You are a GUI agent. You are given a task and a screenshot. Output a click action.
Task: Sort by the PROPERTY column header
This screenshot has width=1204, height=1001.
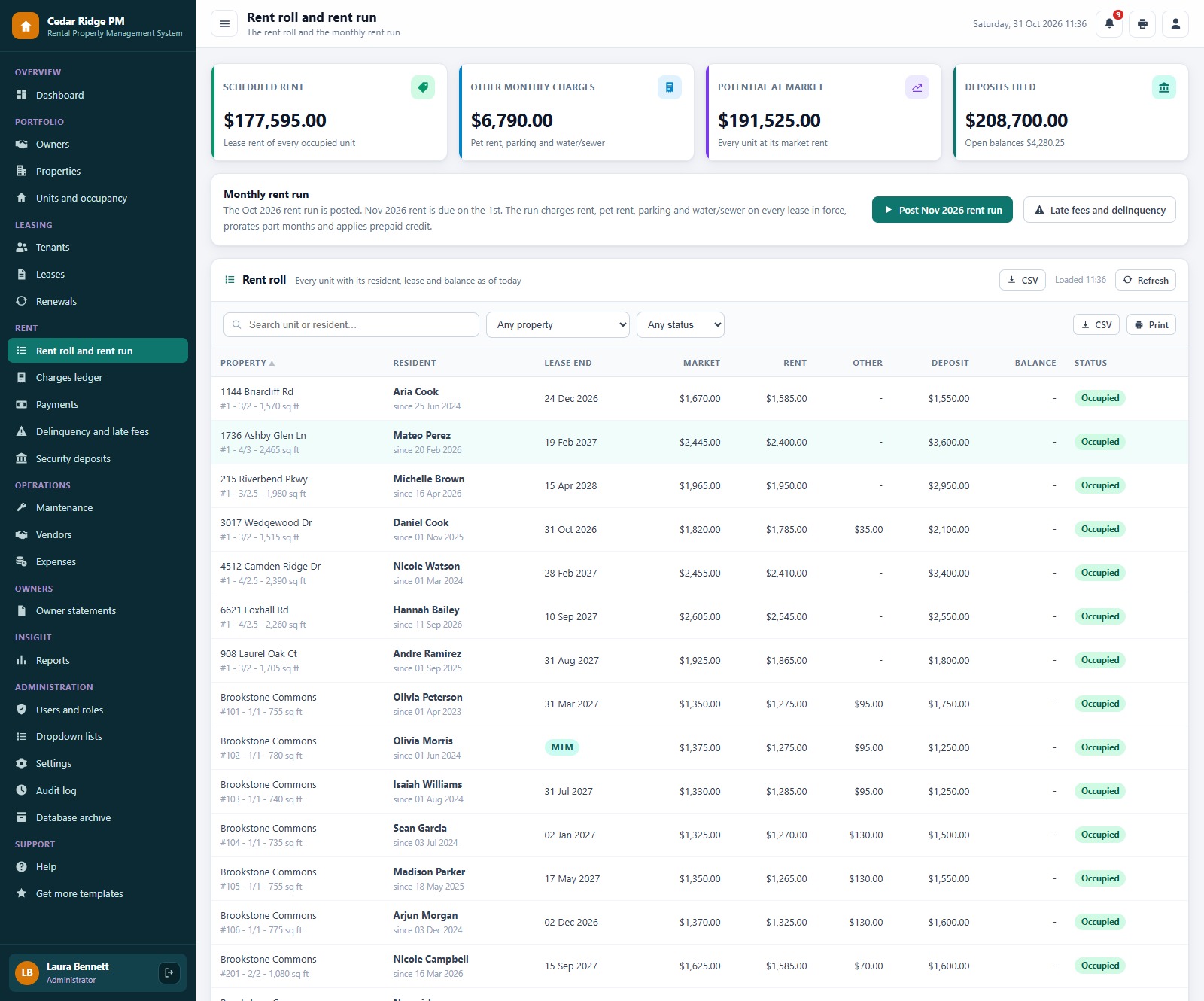pos(247,363)
